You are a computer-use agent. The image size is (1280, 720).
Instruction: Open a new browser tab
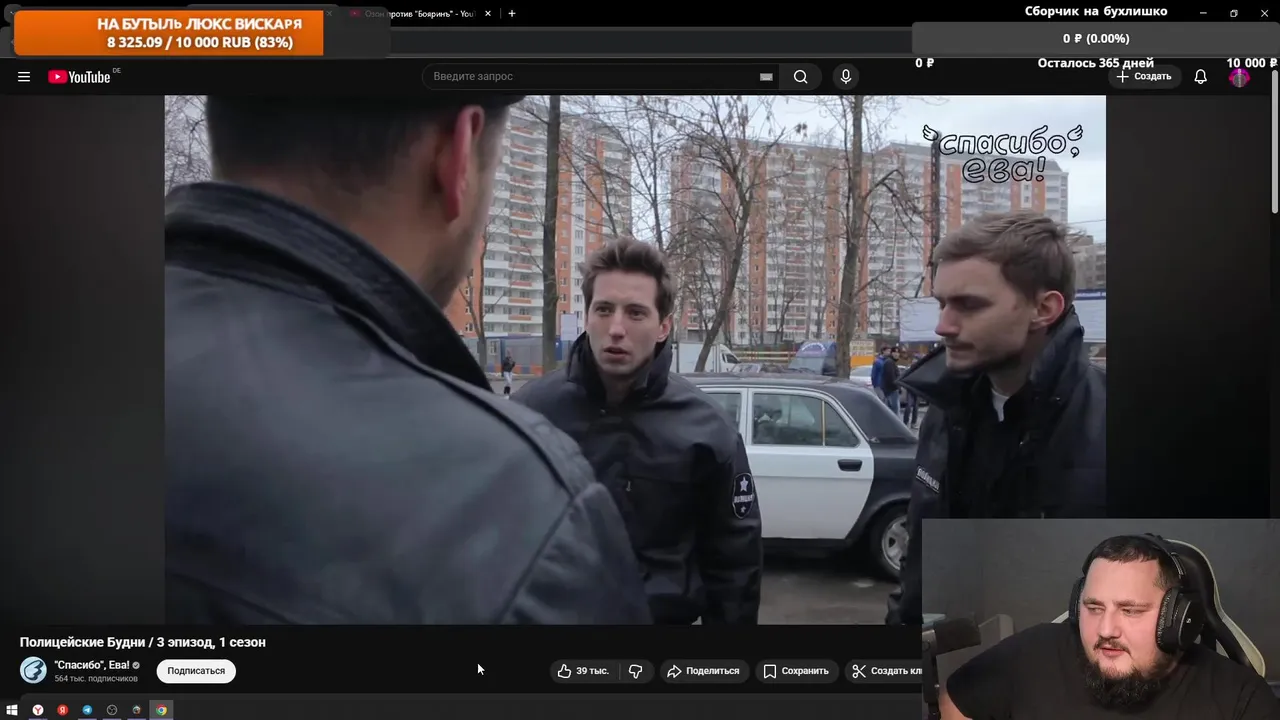(x=512, y=14)
